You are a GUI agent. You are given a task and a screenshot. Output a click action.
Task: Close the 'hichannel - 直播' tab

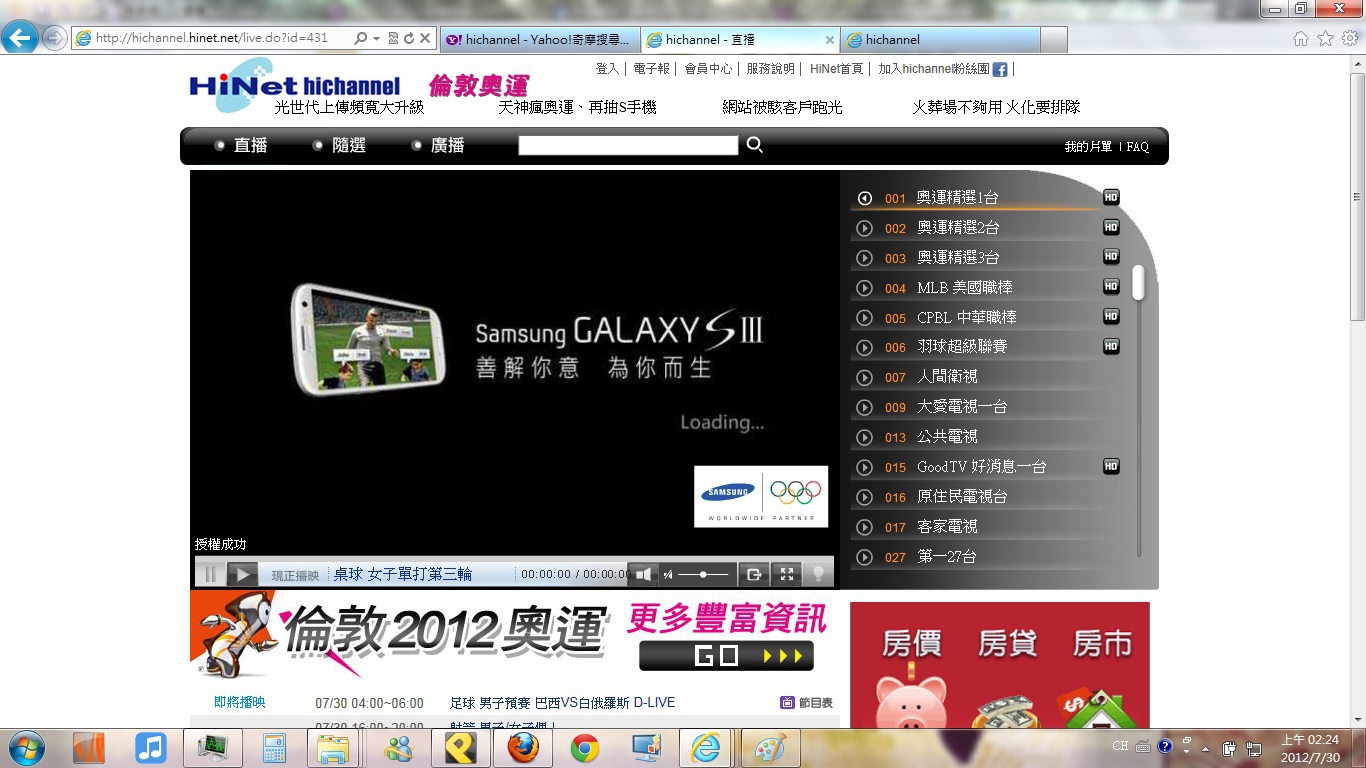(x=829, y=40)
